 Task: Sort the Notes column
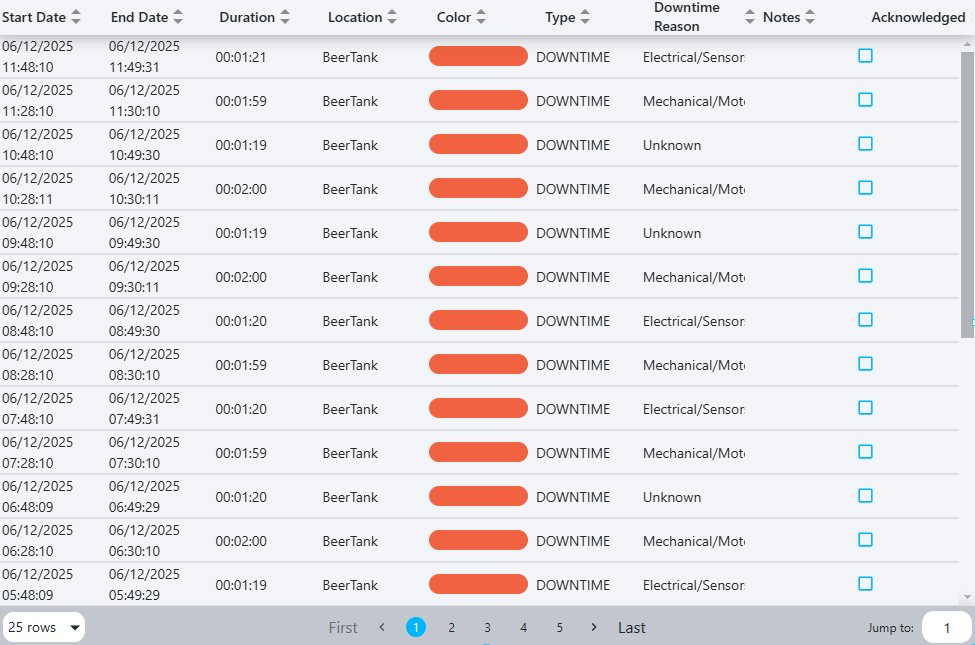(x=808, y=17)
